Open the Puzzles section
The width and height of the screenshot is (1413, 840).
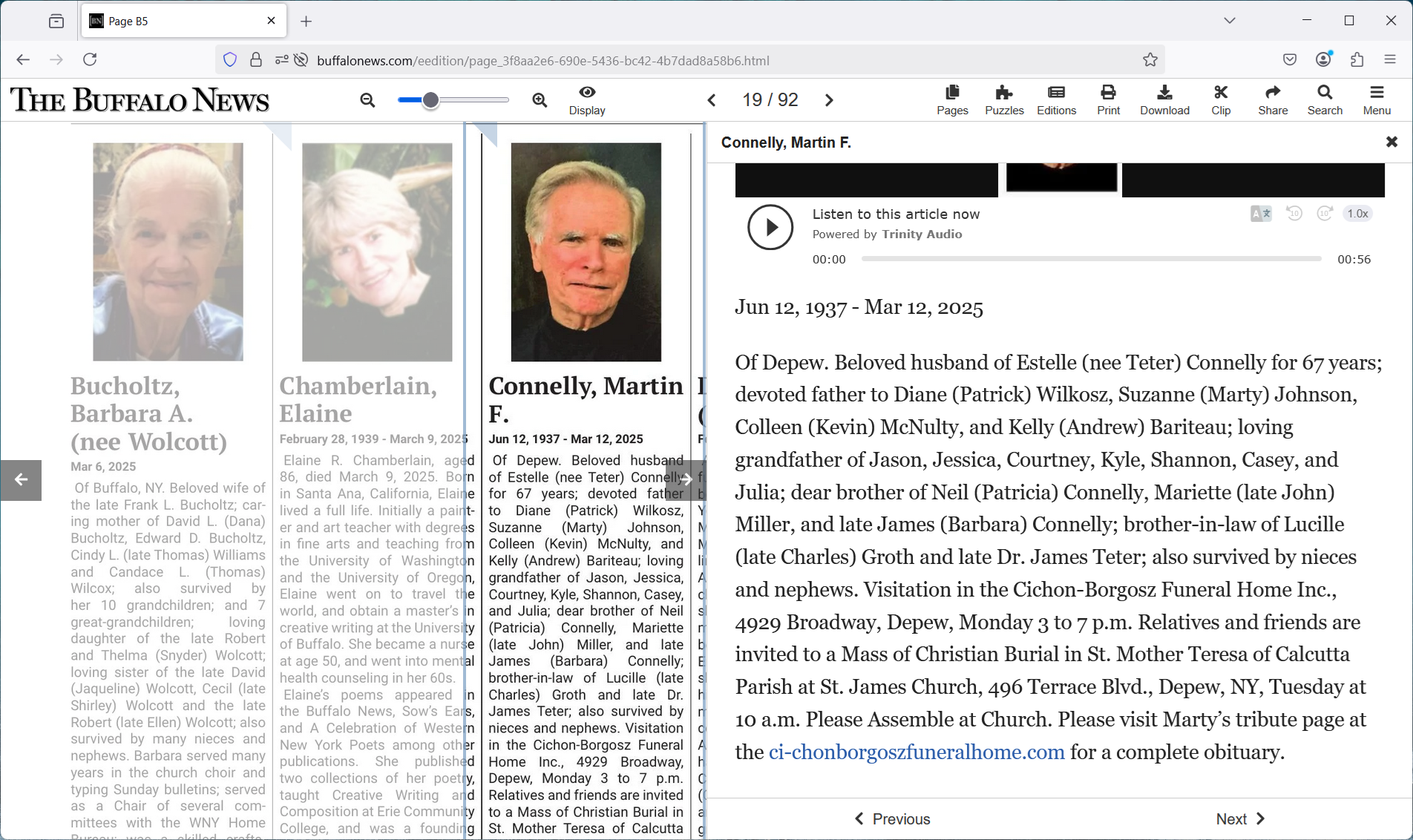(1004, 100)
